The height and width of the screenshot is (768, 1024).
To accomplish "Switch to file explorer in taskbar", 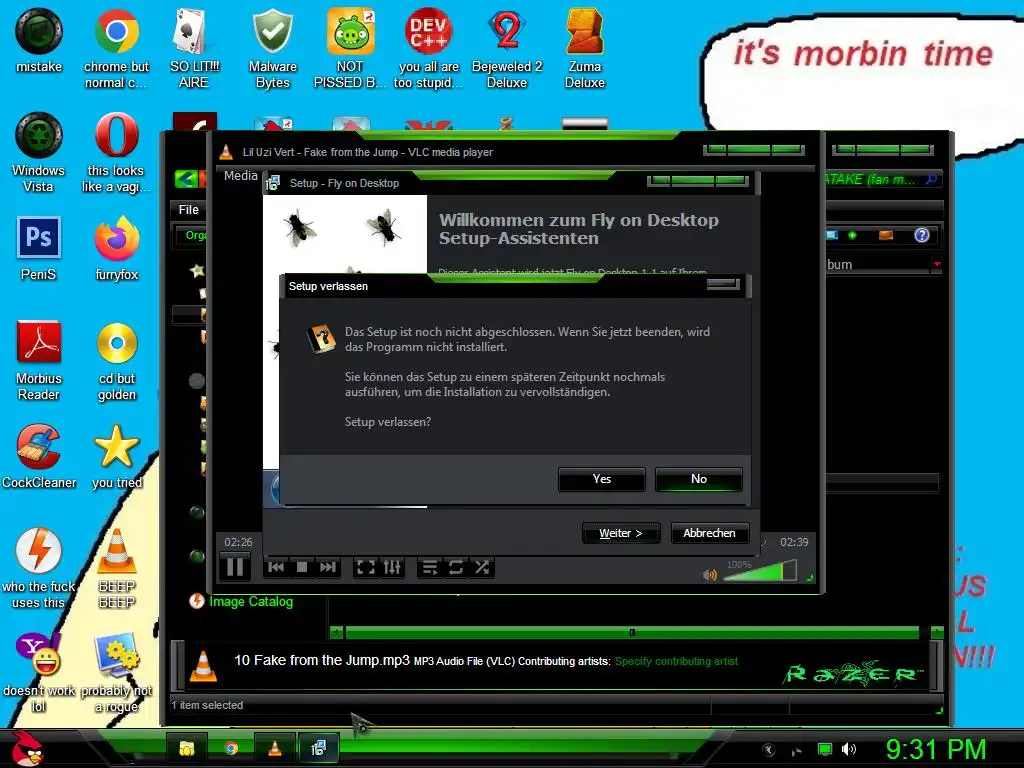I will pos(187,748).
